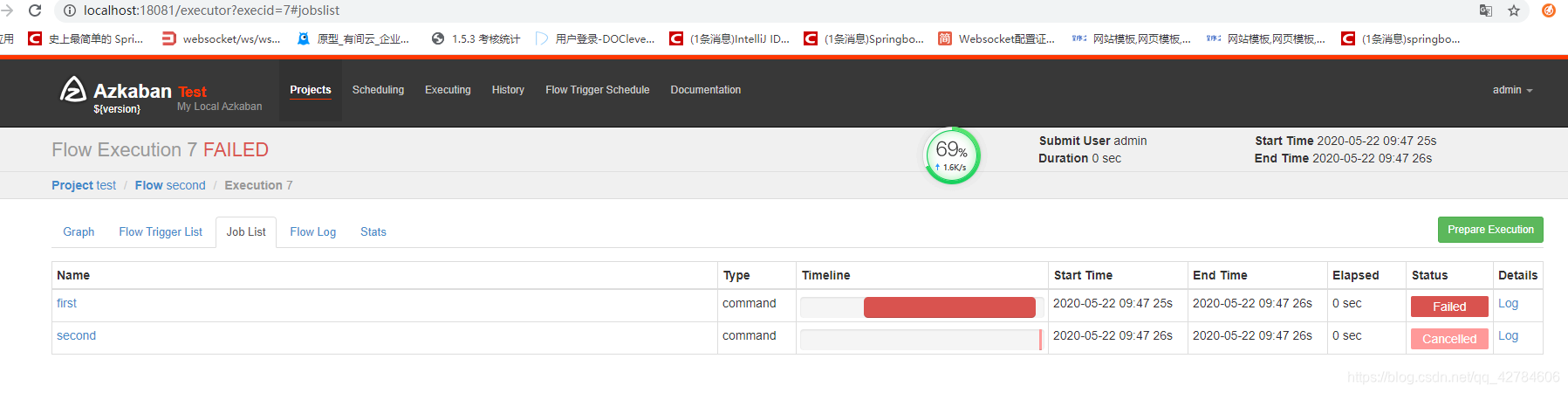This screenshot has height=393, width=1568.
Task: Click the browser address bar URL
Action: click(x=211, y=10)
